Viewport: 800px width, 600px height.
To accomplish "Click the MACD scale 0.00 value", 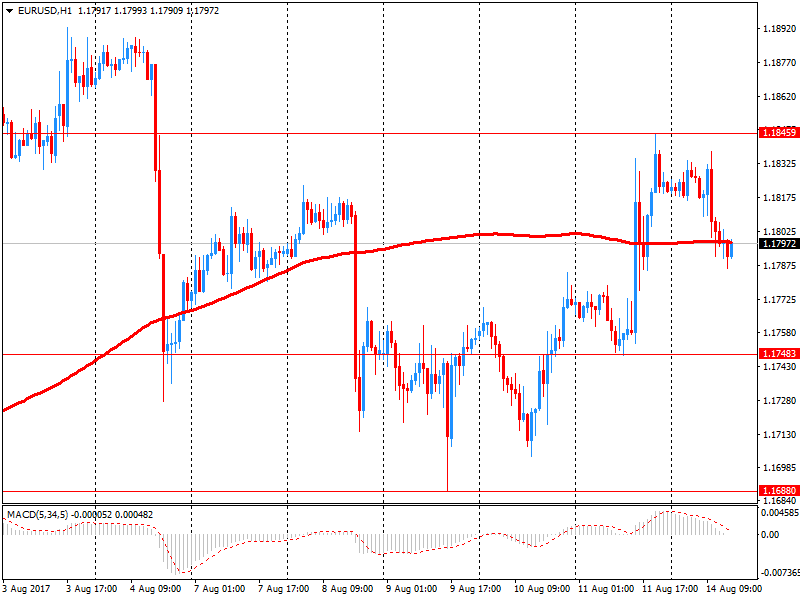I will tap(770, 534).
